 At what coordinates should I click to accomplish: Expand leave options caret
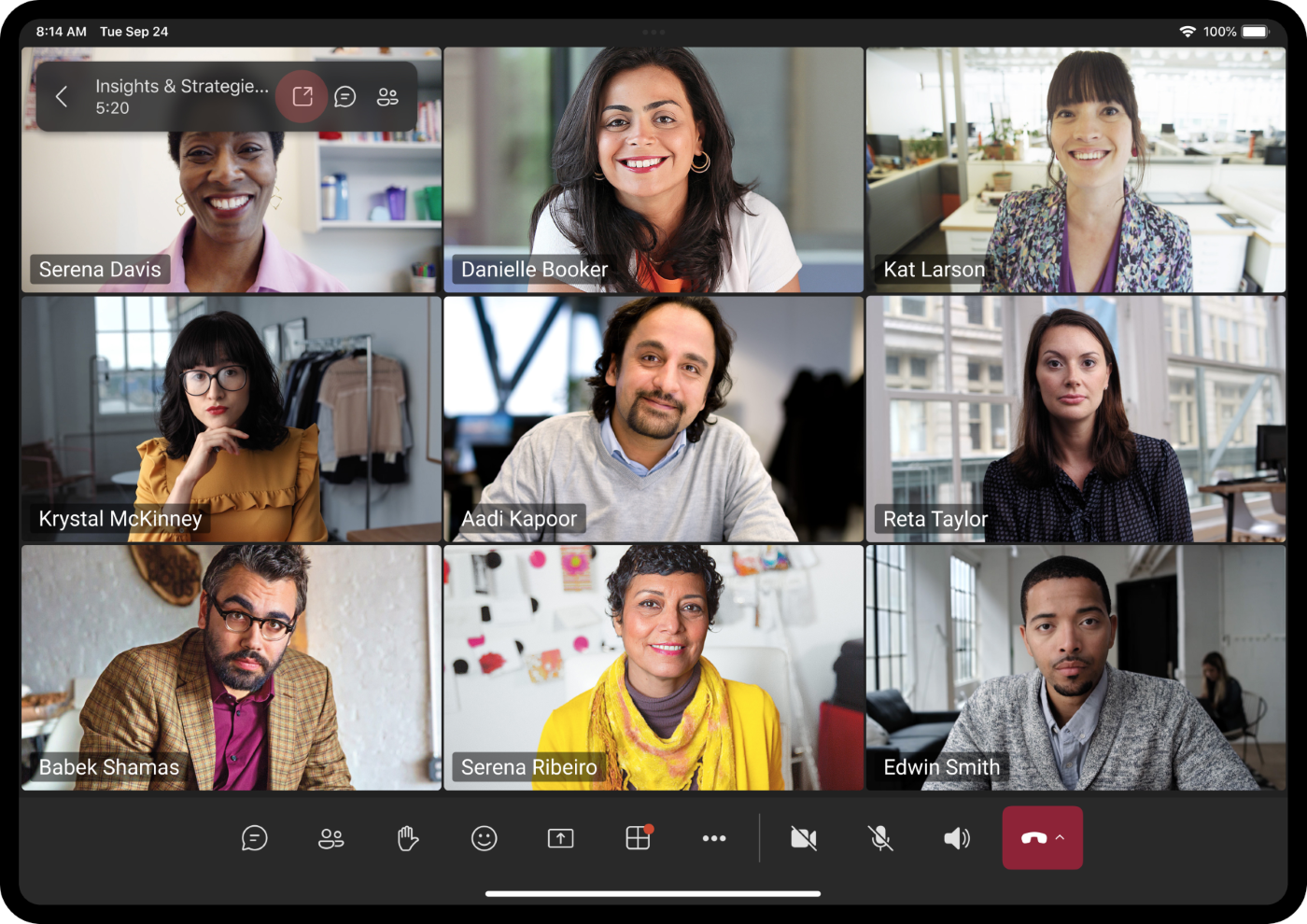click(1060, 837)
